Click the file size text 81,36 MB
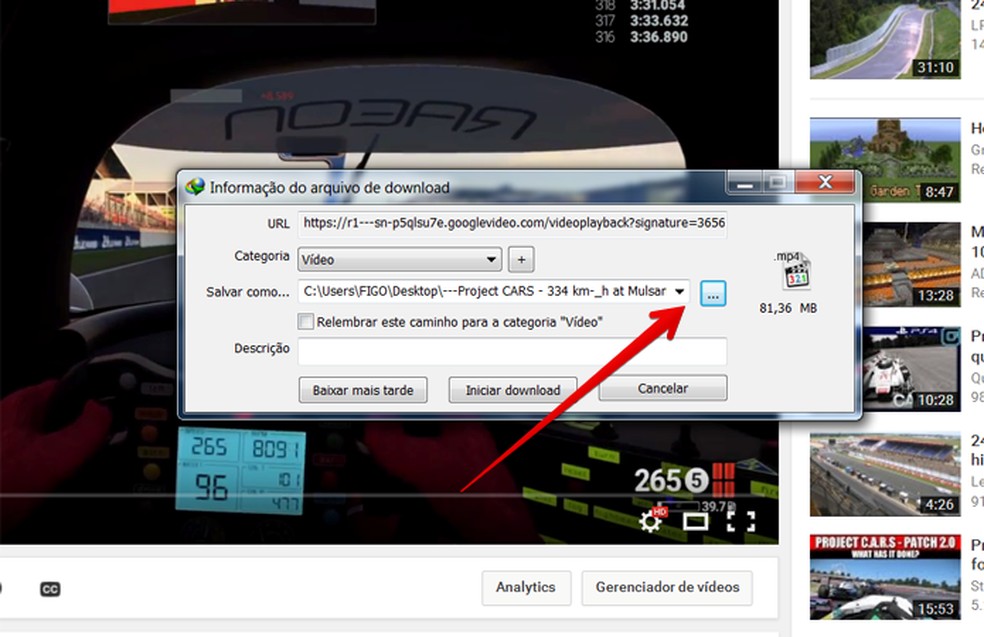 788,308
